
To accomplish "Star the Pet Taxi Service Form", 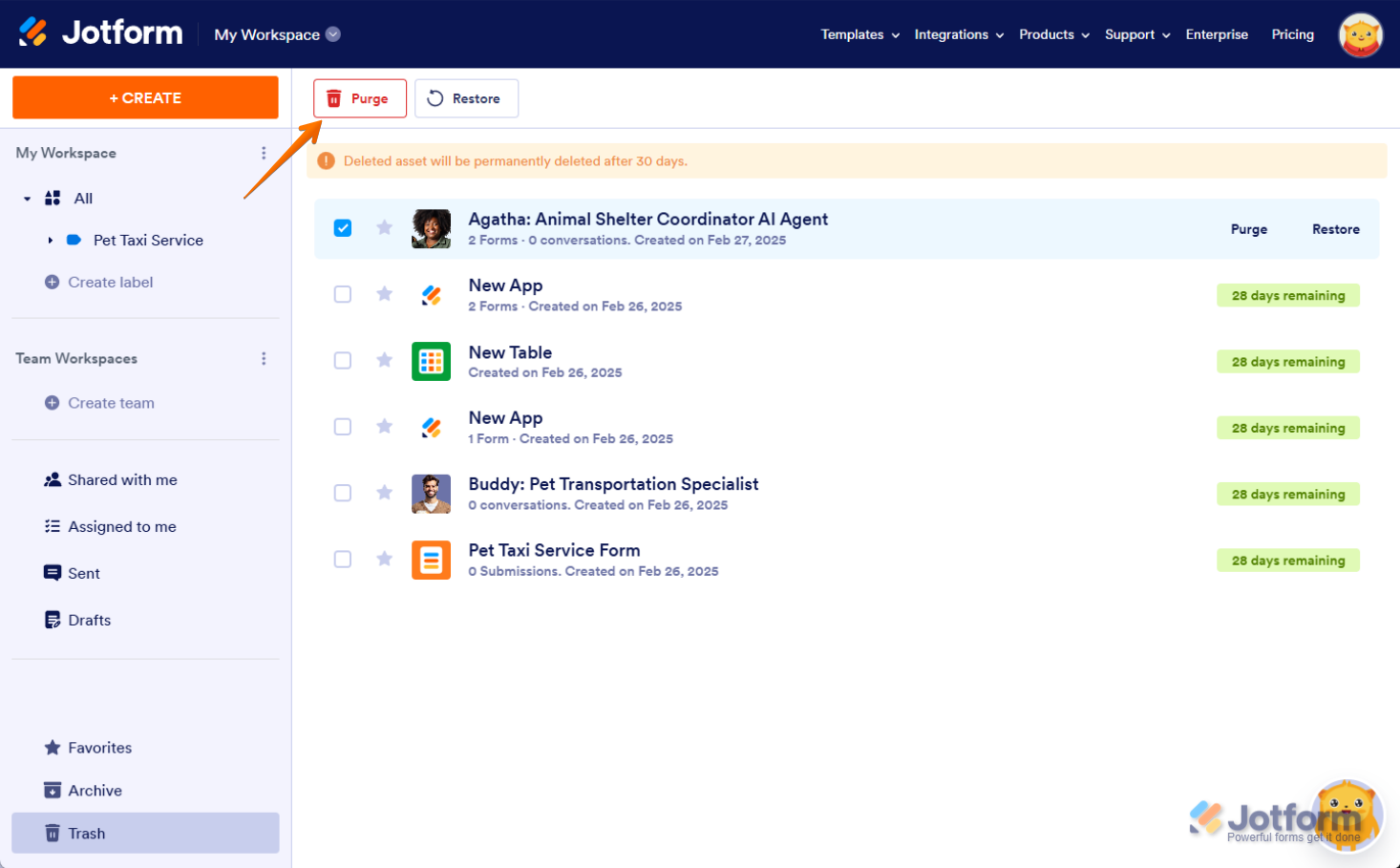I will [384, 559].
